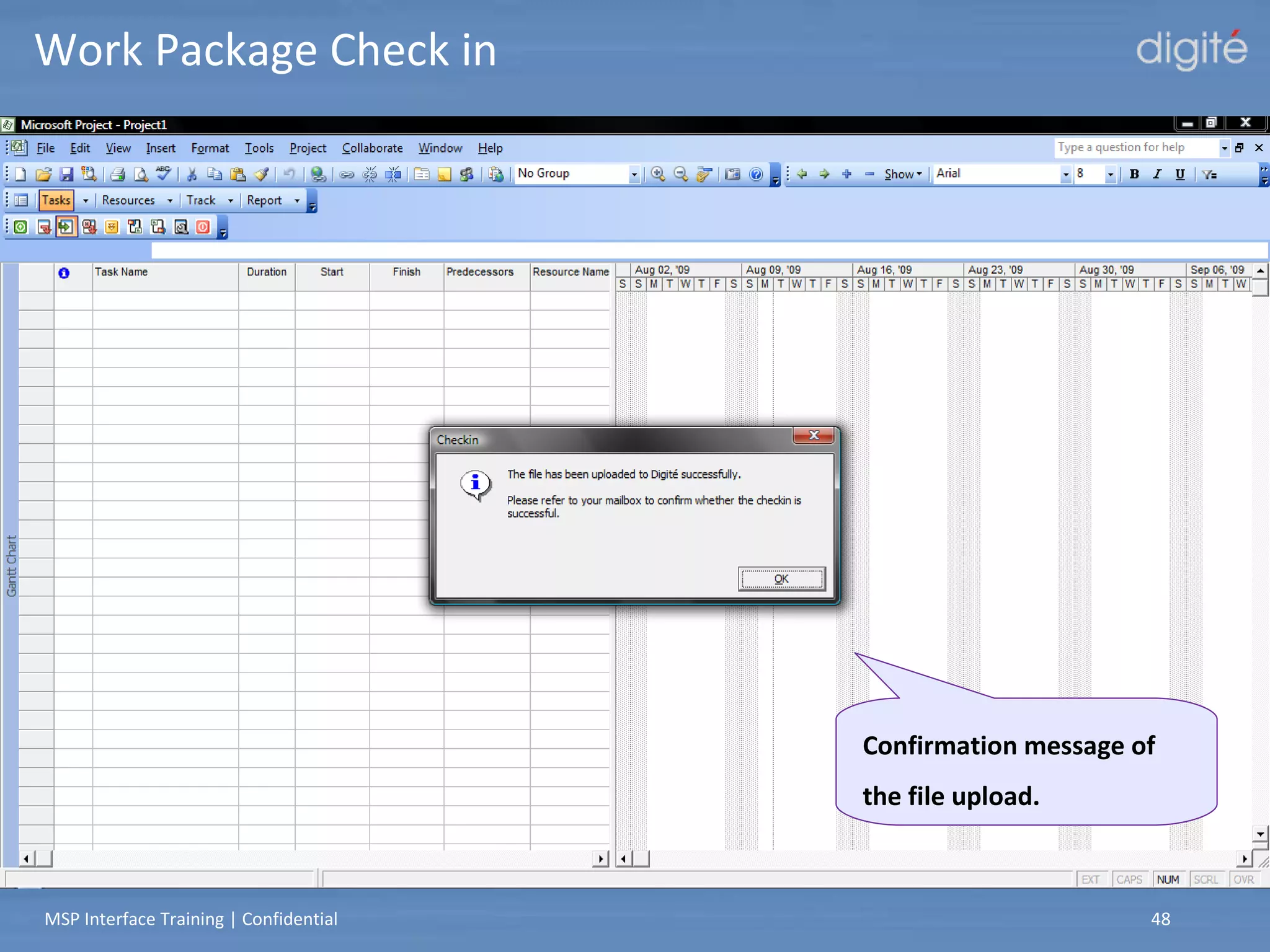Screen dimensions: 1270x952
Task: Expand the Show outline dropdown
Action: point(903,174)
